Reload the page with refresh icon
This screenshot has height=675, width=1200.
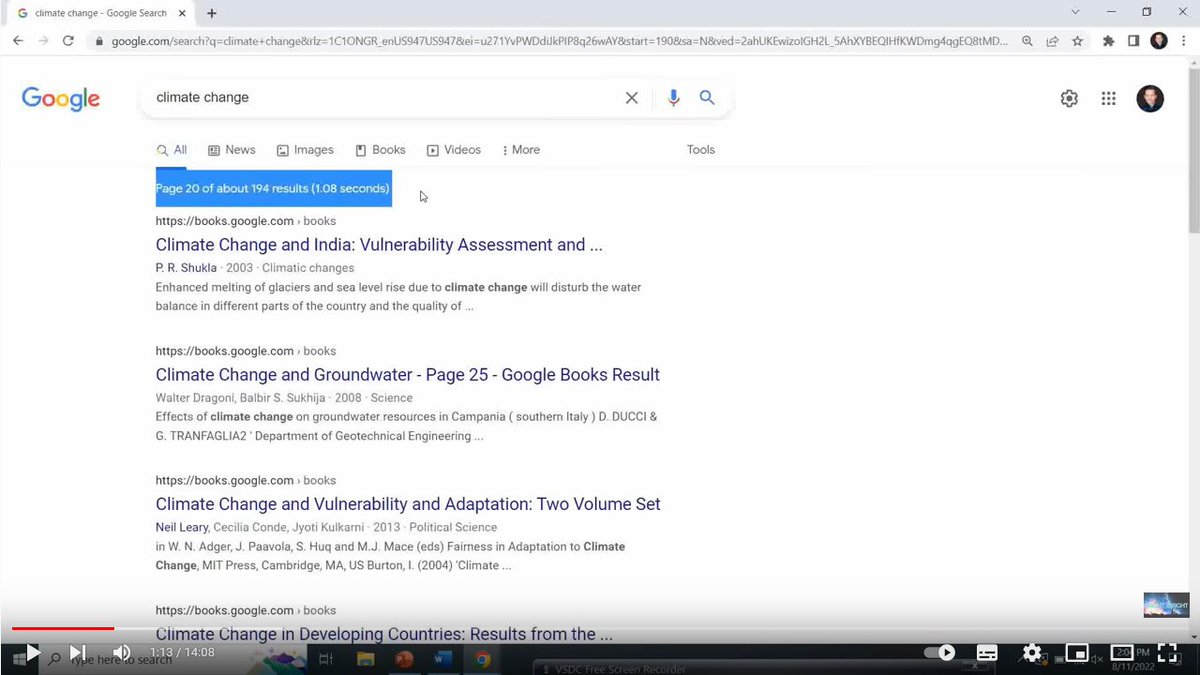point(68,41)
